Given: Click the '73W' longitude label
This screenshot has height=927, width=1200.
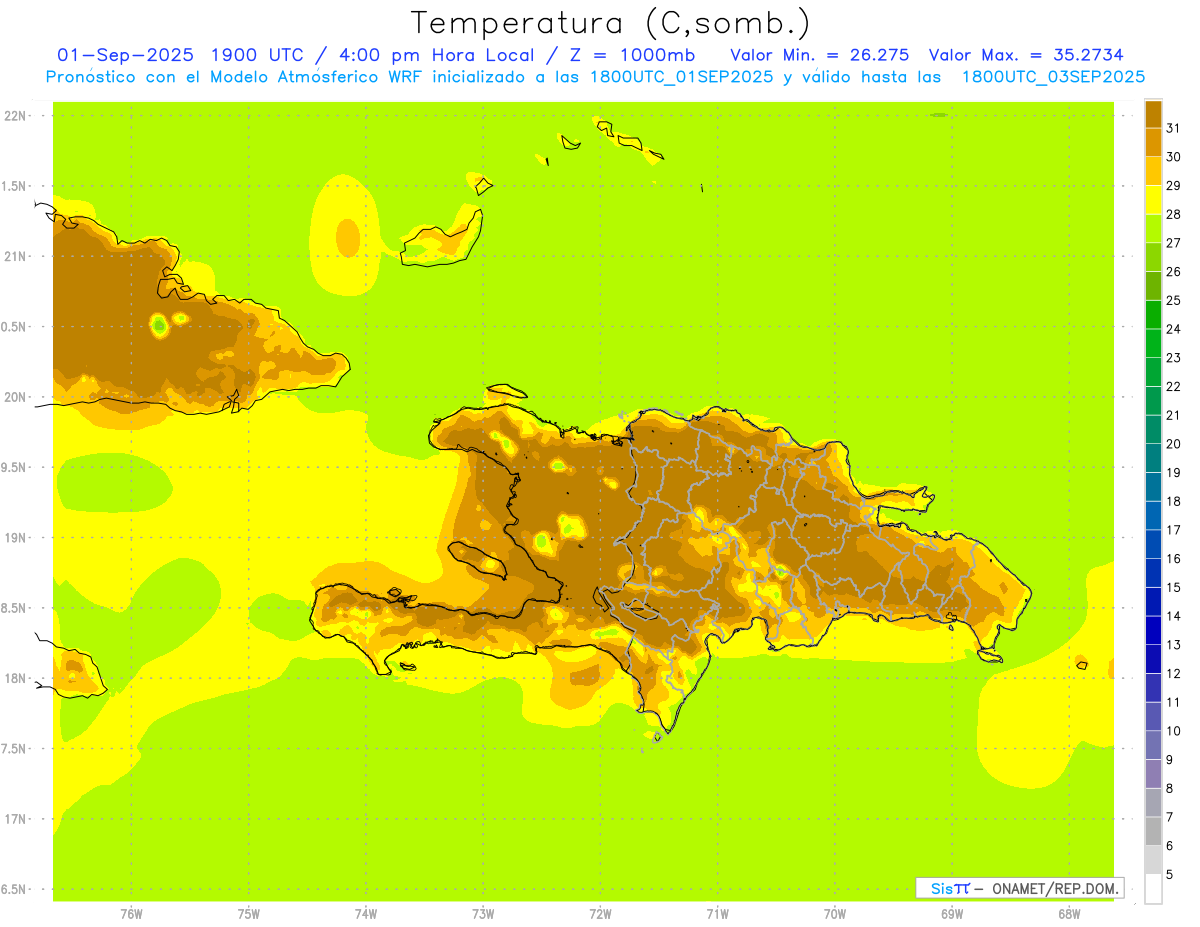Looking at the screenshot, I should click(483, 914).
